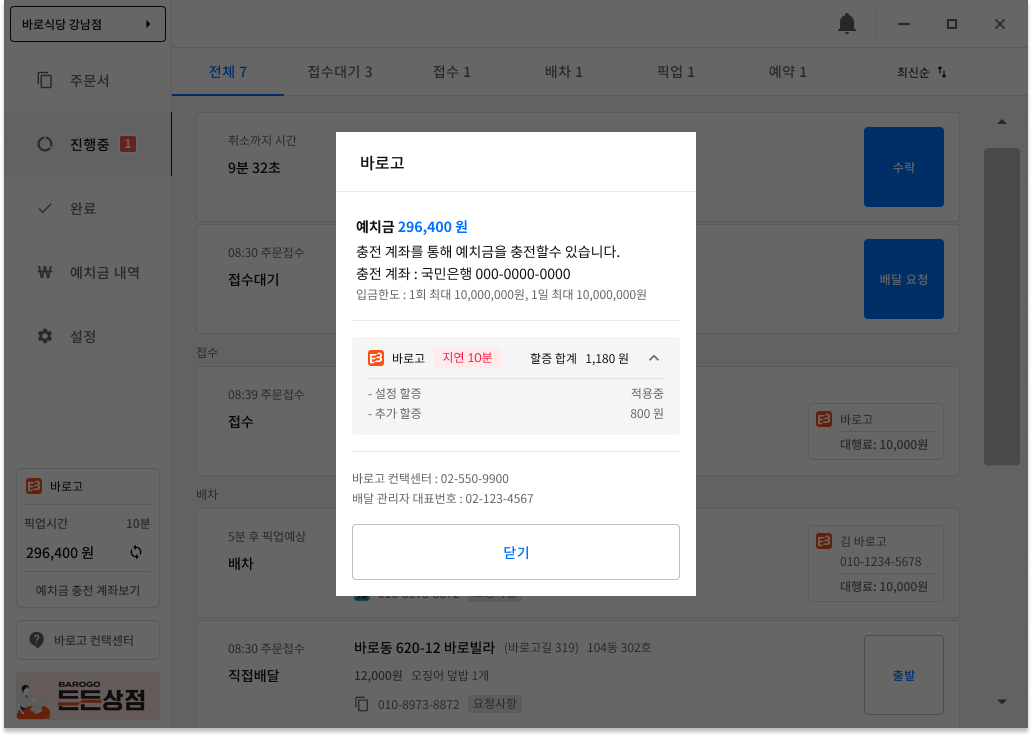1032x736 pixels.
Task: Click the 010-1234-5678 rider phone number
Action: 880,562
